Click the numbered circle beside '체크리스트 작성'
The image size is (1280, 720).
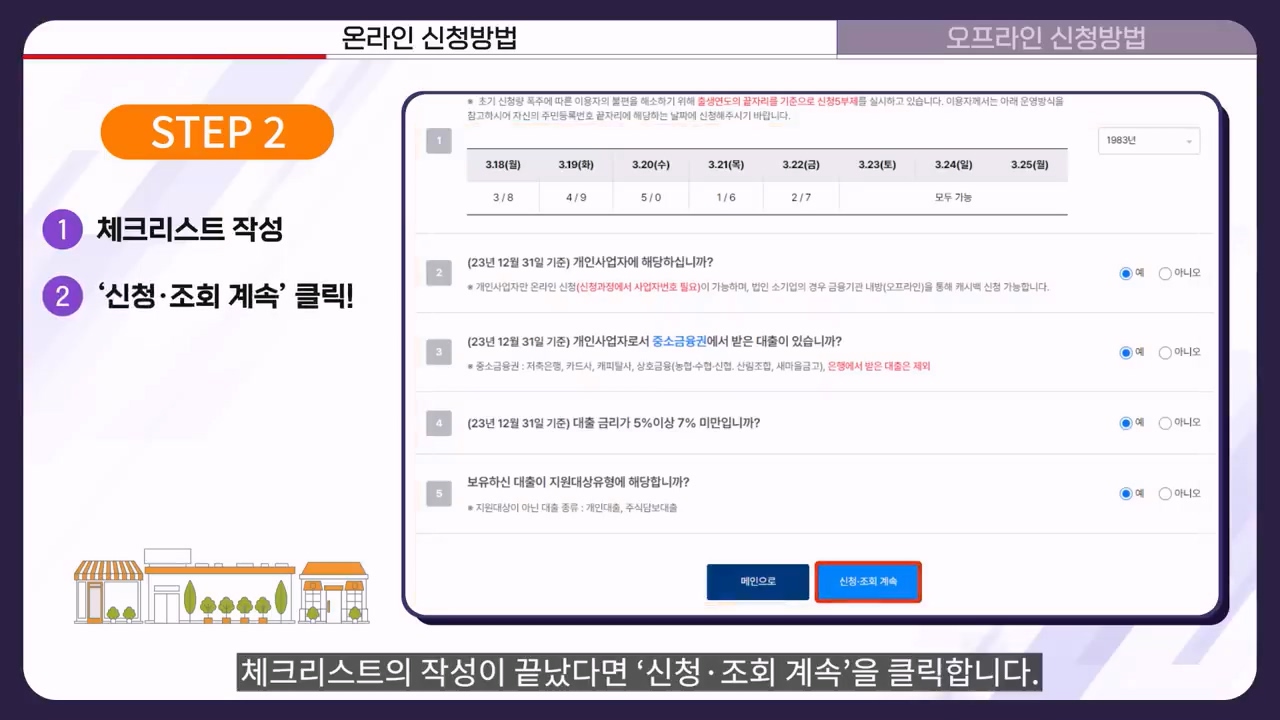click(62, 229)
